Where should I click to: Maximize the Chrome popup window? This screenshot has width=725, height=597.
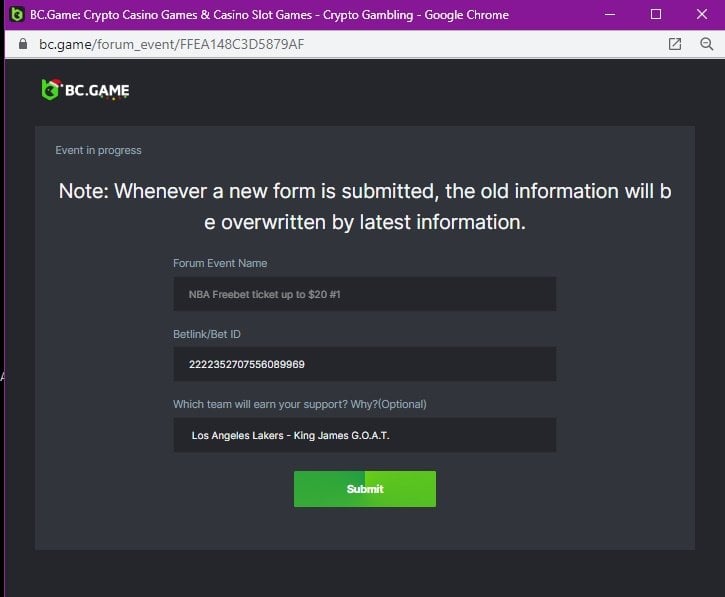(656, 14)
